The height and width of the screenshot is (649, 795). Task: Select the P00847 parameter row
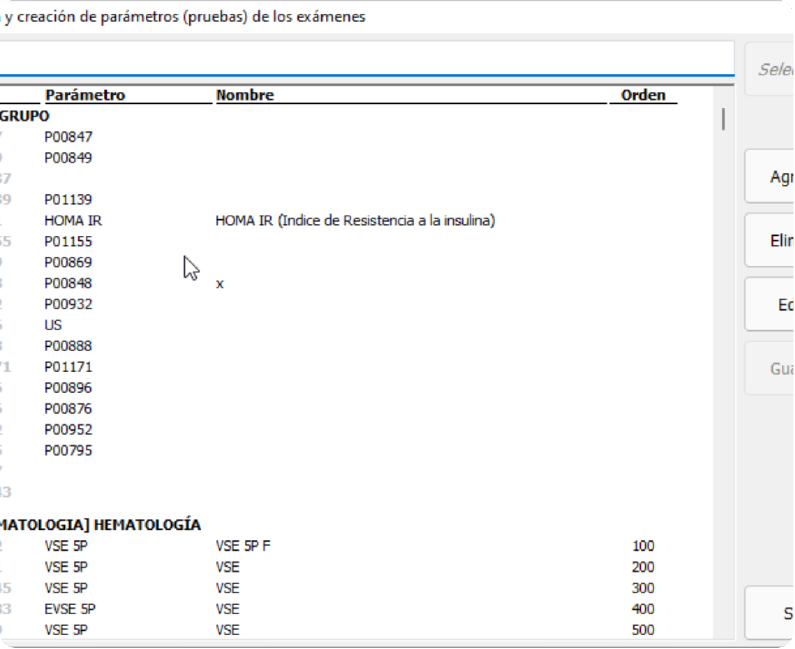(68, 137)
